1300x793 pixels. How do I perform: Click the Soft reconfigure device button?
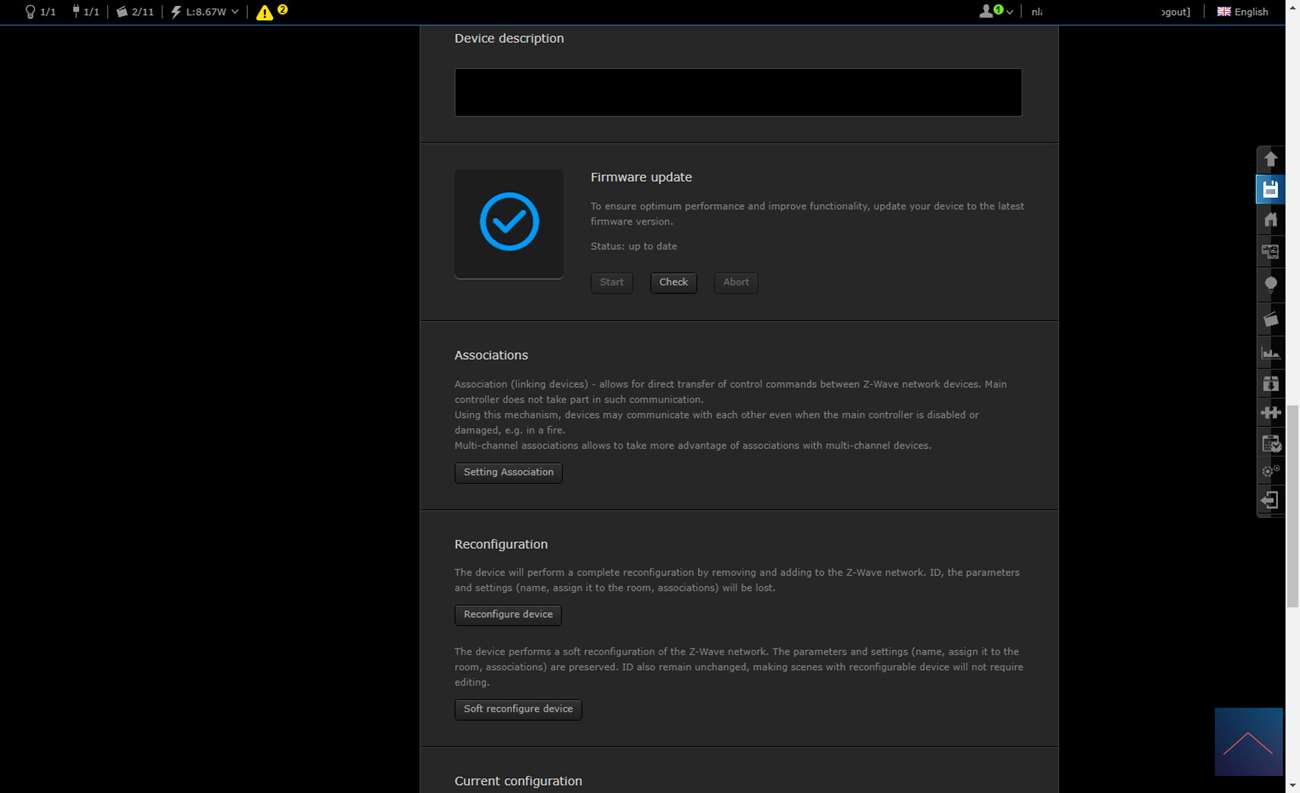518,709
